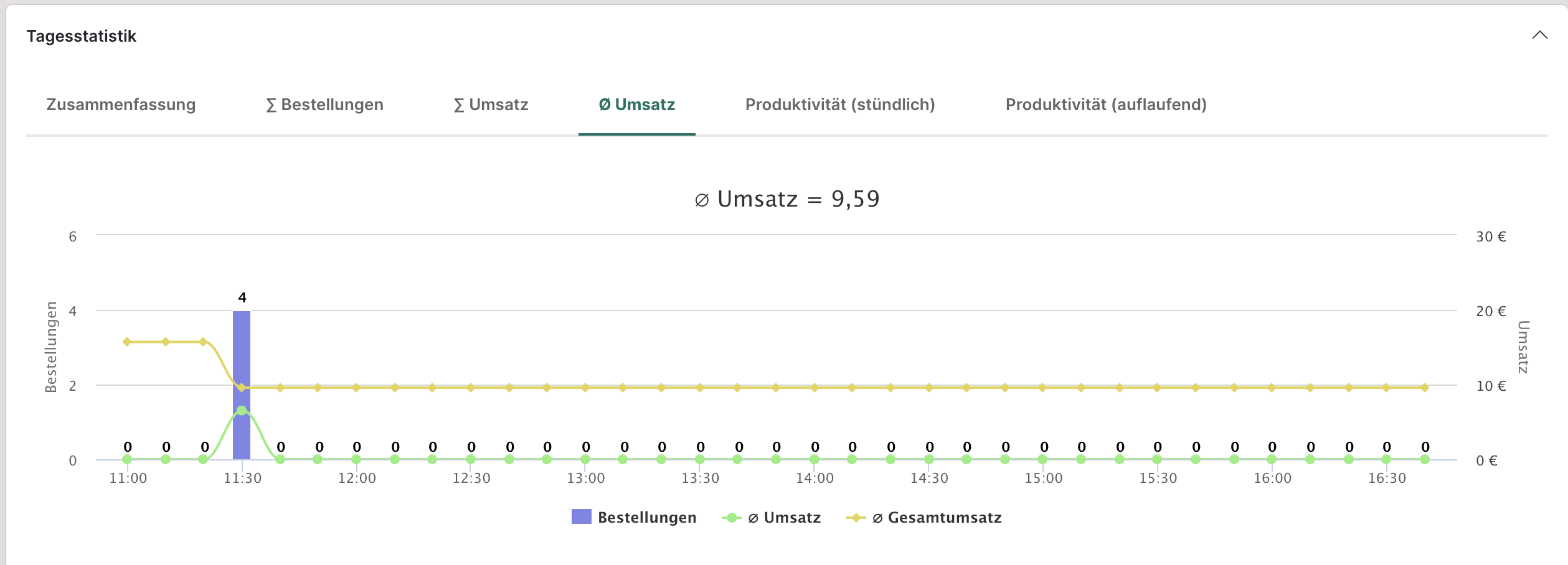Collapse the Tagesstatistik panel with chevron
Image resolution: width=1568 pixels, height=565 pixels.
(x=1539, y=35)
